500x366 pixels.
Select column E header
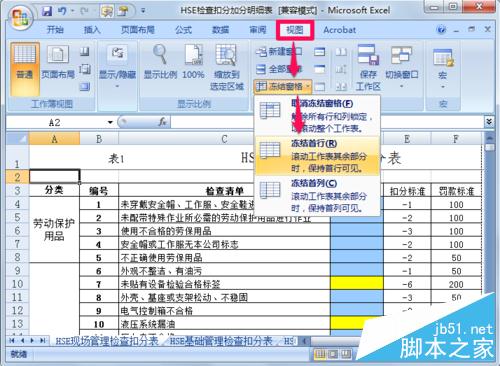(407, 138)
